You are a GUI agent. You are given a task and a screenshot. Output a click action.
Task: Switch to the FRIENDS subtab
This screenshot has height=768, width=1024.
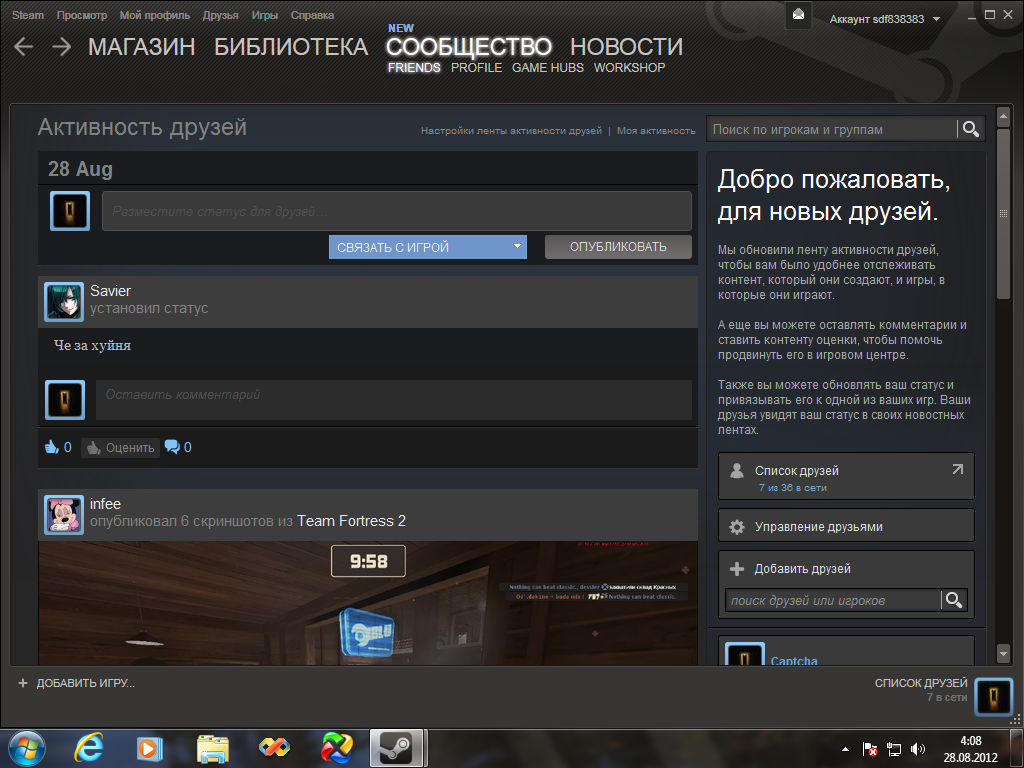(414, 68)
